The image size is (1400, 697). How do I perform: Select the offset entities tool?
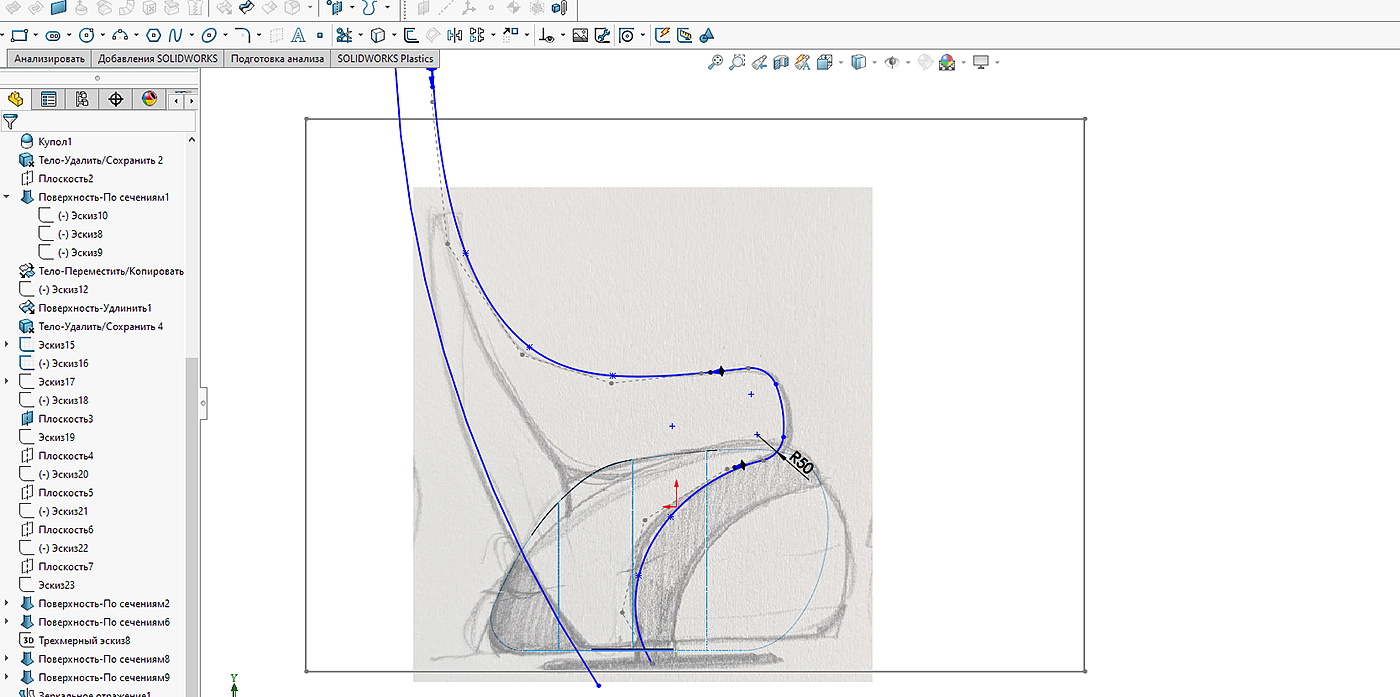coord(410,36)
